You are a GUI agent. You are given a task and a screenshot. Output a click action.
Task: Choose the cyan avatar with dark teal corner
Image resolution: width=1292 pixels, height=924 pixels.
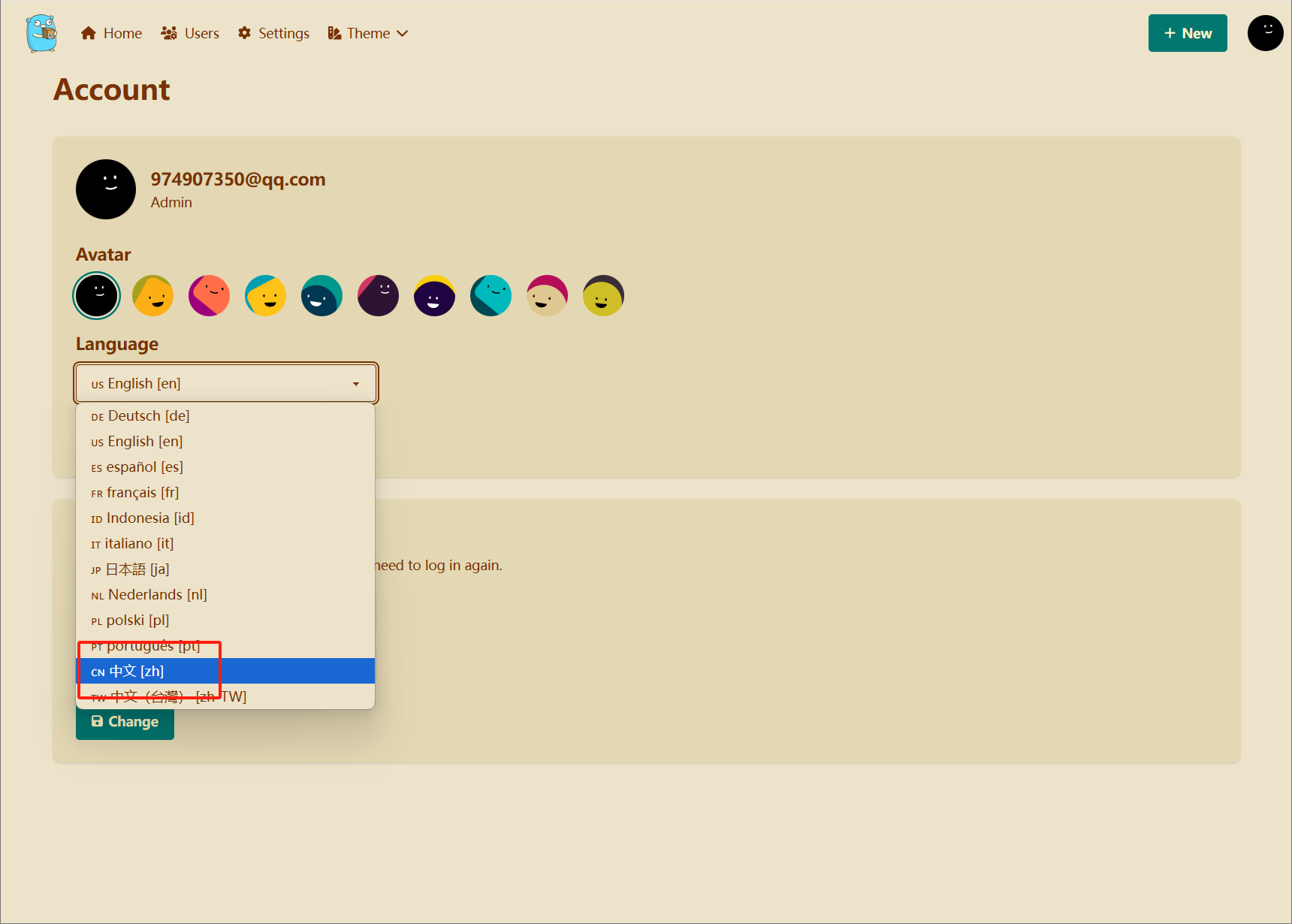tap(491, 295)
